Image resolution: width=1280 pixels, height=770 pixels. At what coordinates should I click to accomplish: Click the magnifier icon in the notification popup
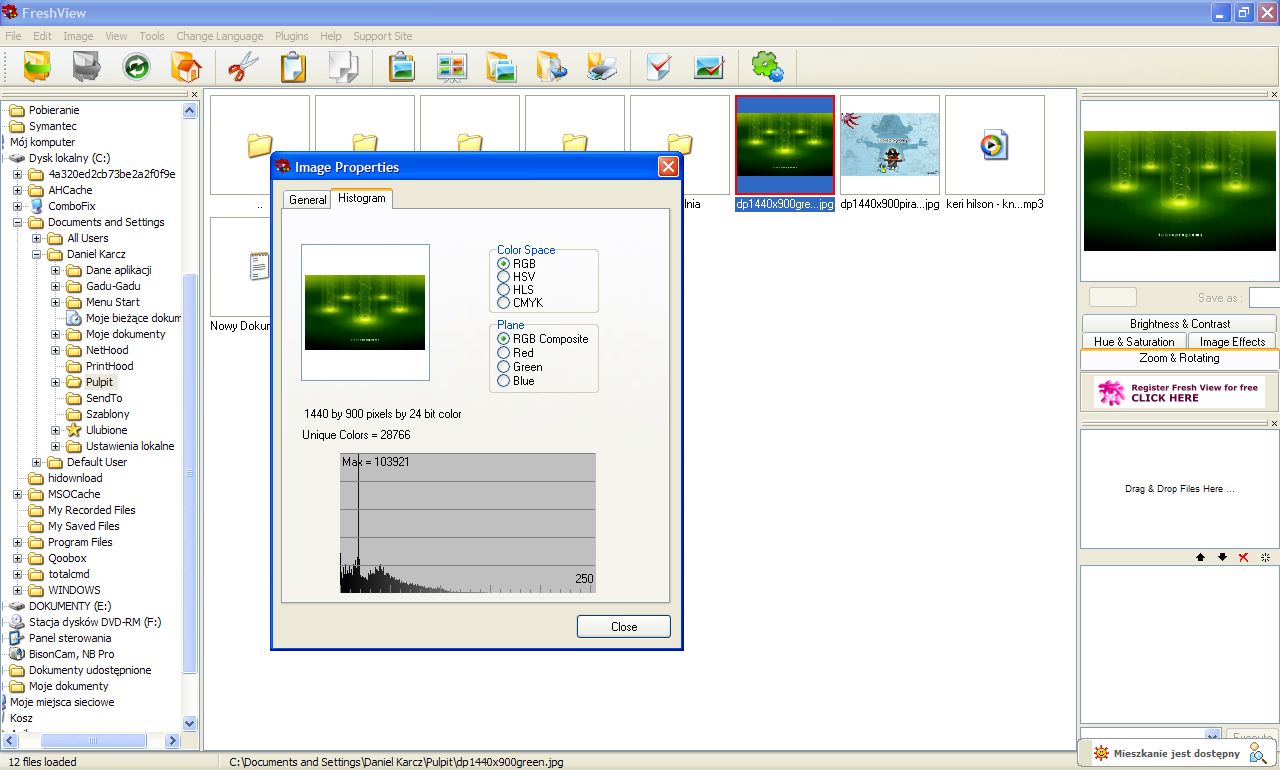(1256, 754)
